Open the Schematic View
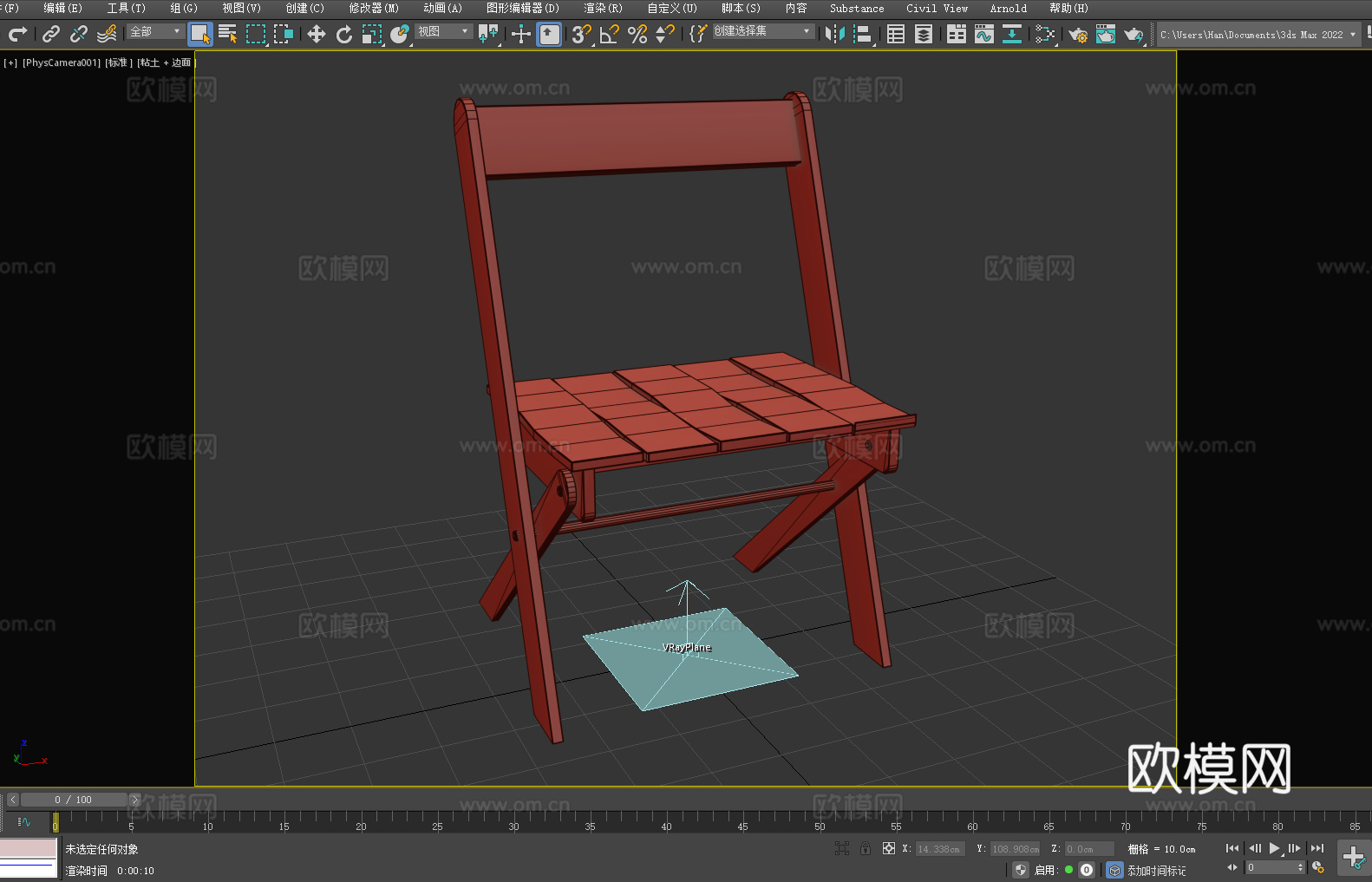The image size is (1372, 882). [1045, 34]
